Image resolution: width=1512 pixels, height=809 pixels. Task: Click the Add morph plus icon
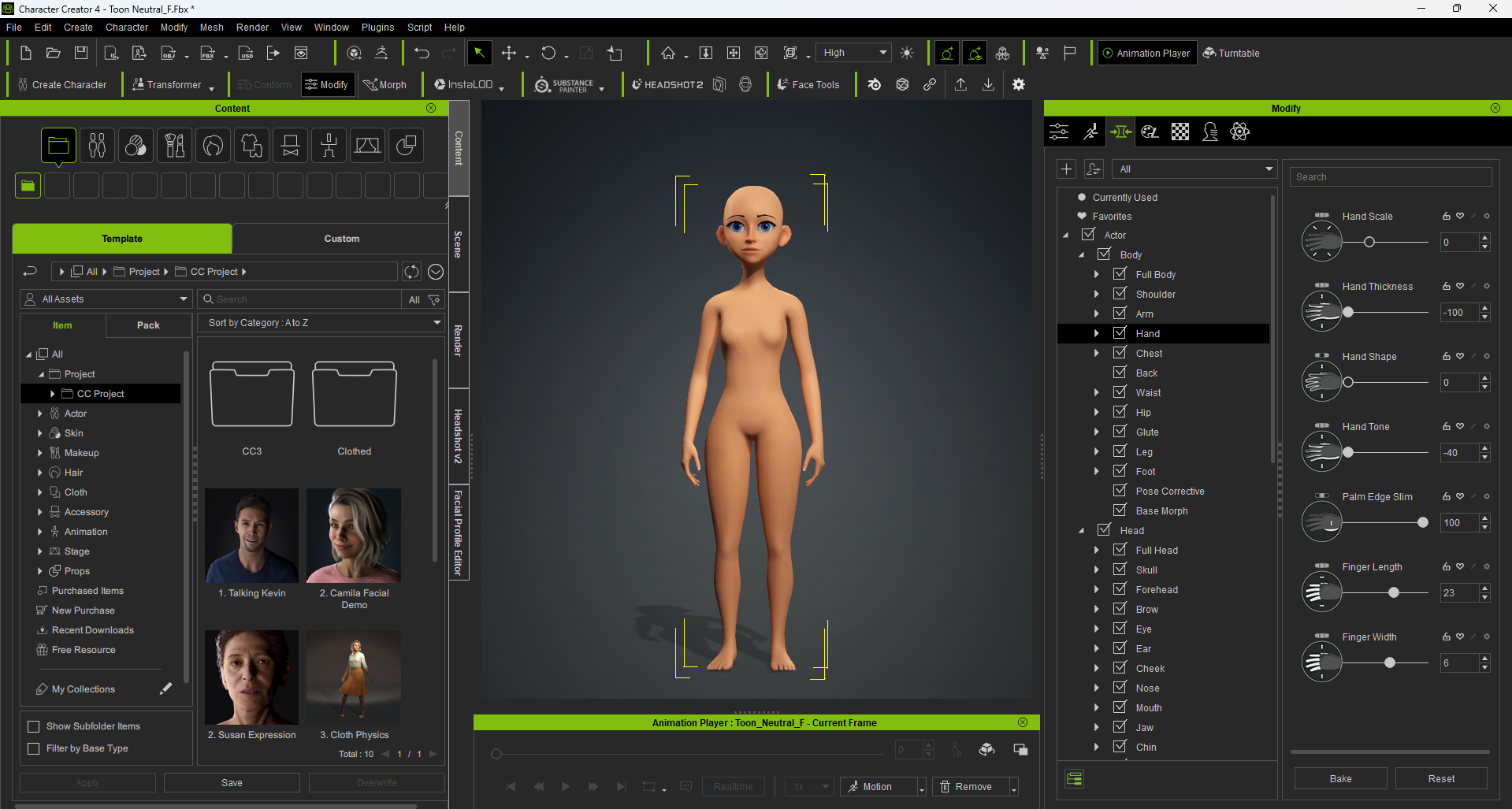tap(1066, 169)
